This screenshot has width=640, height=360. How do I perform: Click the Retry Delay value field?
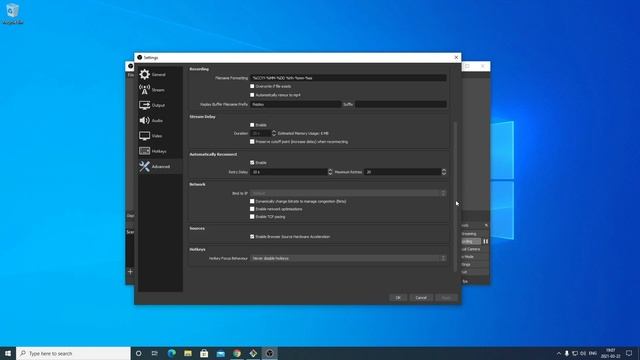click(289, 172)
